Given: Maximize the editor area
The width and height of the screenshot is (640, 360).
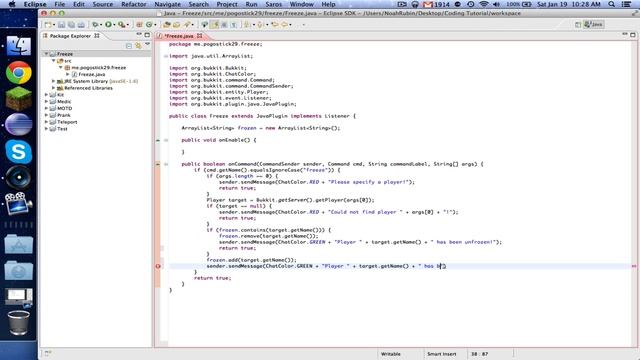Looking at the screenshot, I should [633, 35].
